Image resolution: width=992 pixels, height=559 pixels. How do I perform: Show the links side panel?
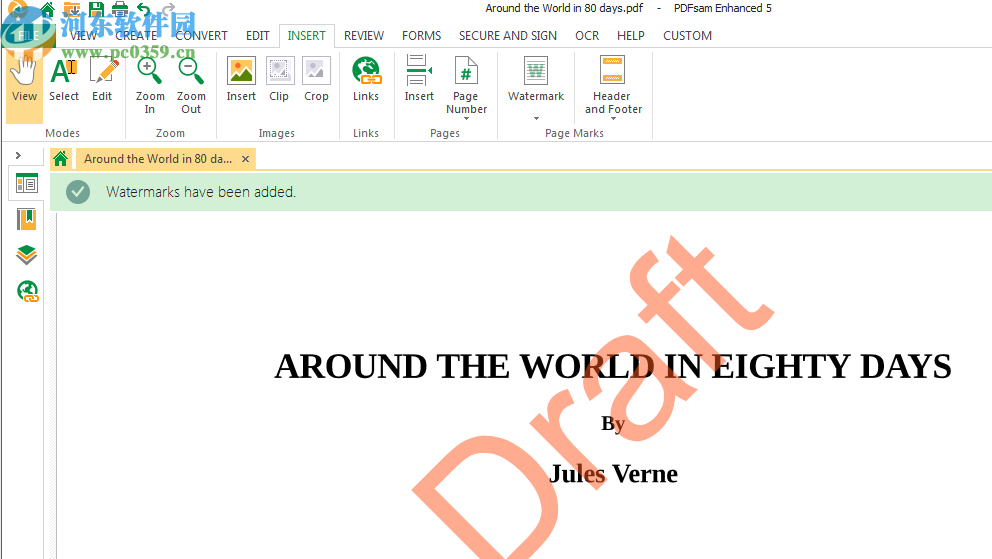pyautogui.click(x=27, y=291)
